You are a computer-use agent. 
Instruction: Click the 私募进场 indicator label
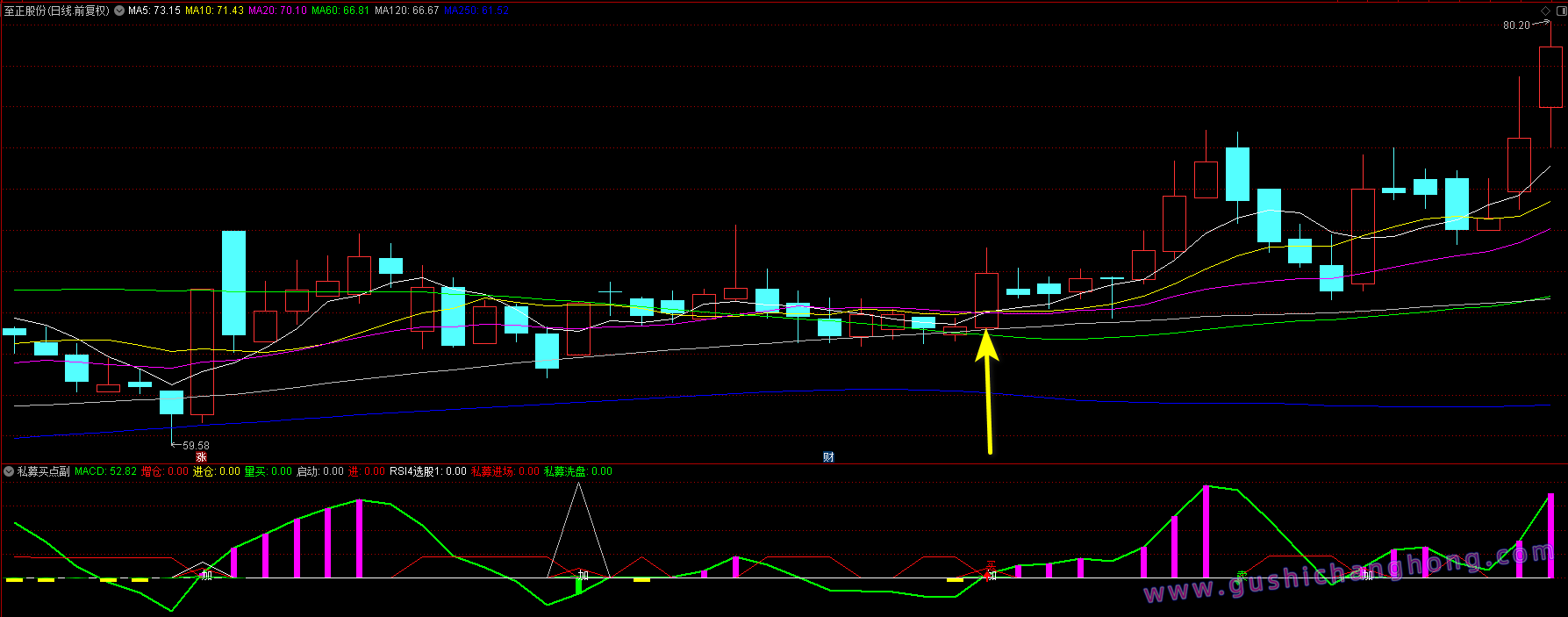tap(505, 471)
